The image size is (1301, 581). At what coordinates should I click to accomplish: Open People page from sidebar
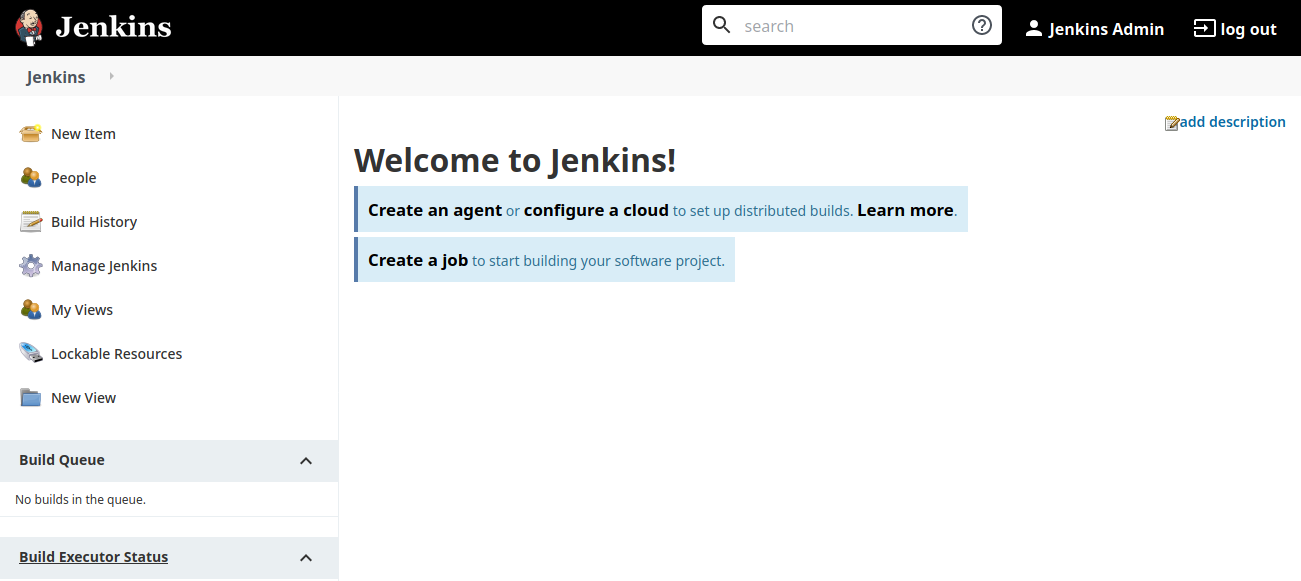point(74,178)
